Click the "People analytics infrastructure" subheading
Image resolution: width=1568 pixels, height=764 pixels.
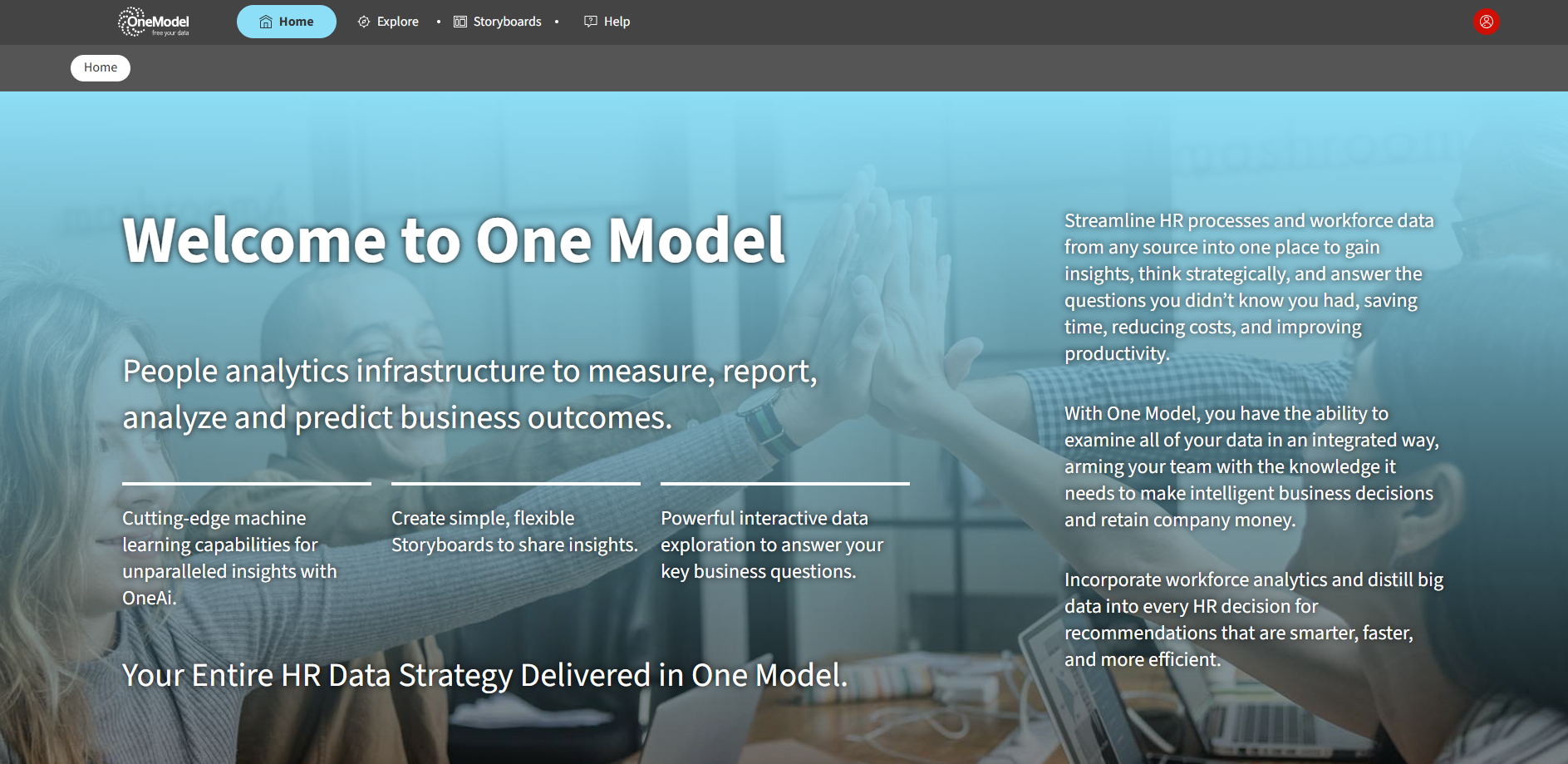click(469, 394)
